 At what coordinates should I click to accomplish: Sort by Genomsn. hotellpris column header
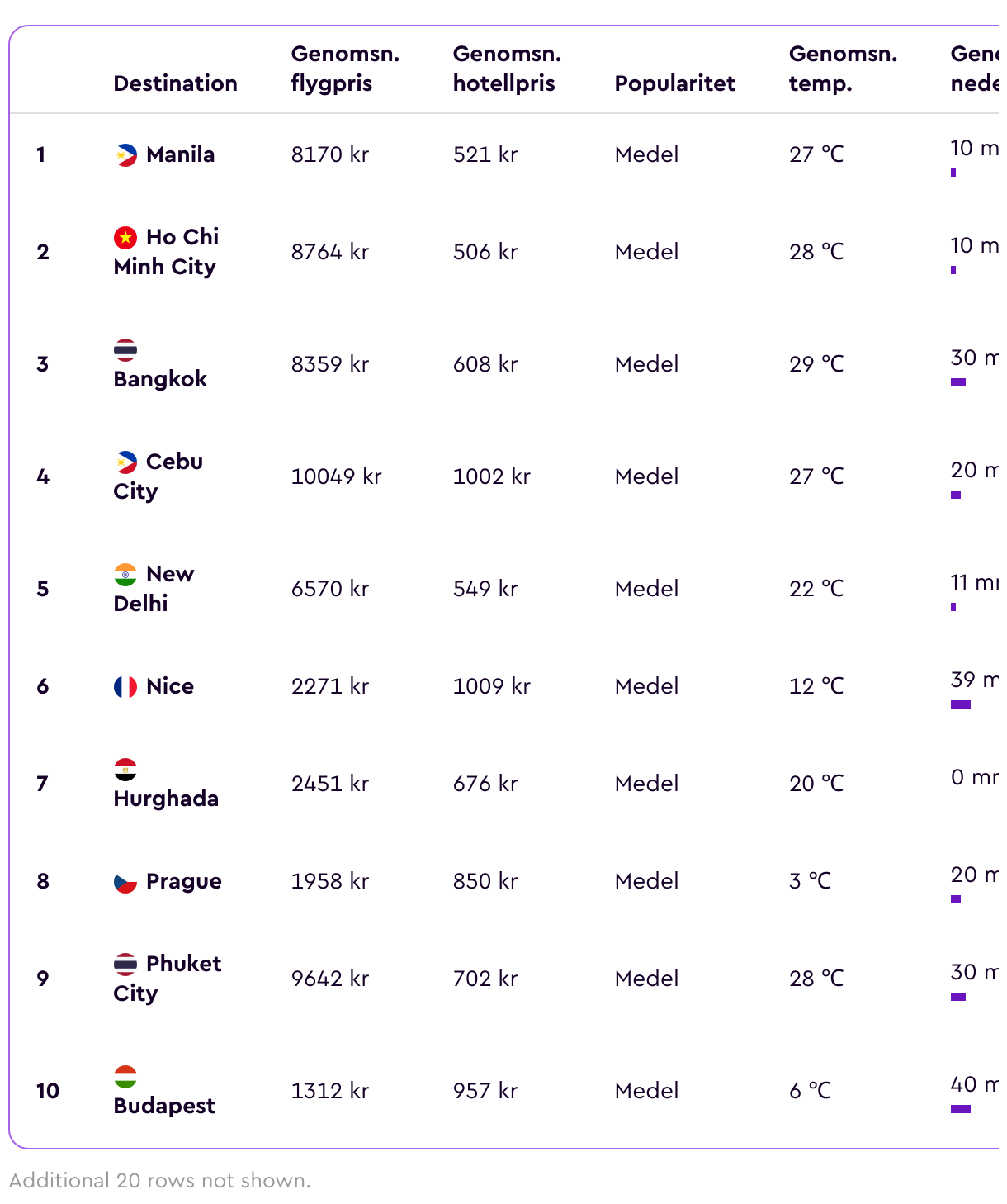click(507, 69)
